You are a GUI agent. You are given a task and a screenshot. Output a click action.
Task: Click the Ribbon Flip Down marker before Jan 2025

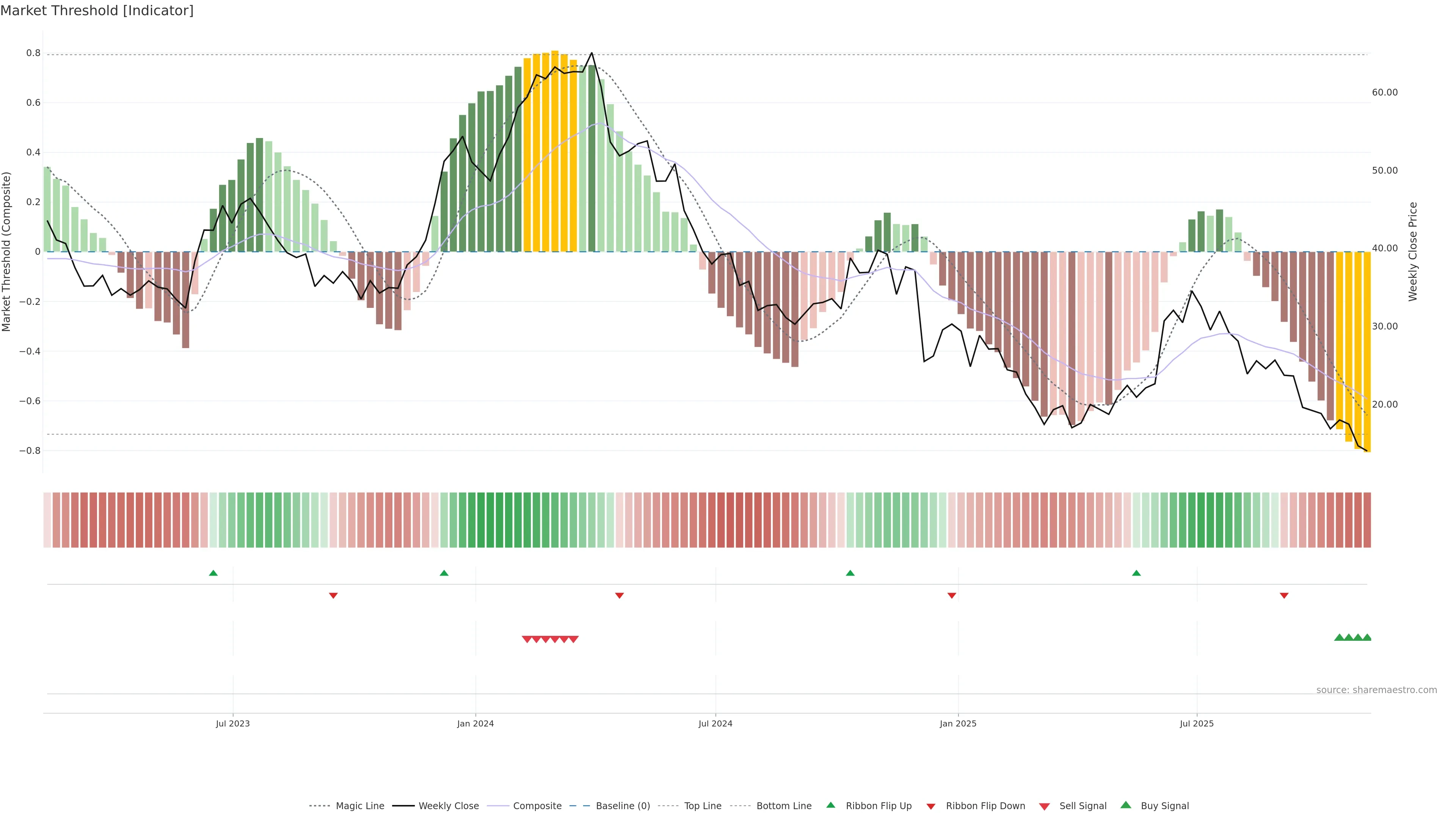(952, 595)
